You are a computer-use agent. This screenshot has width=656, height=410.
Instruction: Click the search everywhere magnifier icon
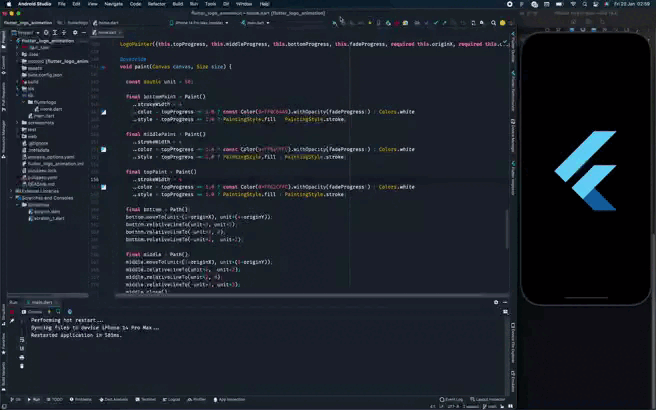pyautogui.click(x=493, y=23)
